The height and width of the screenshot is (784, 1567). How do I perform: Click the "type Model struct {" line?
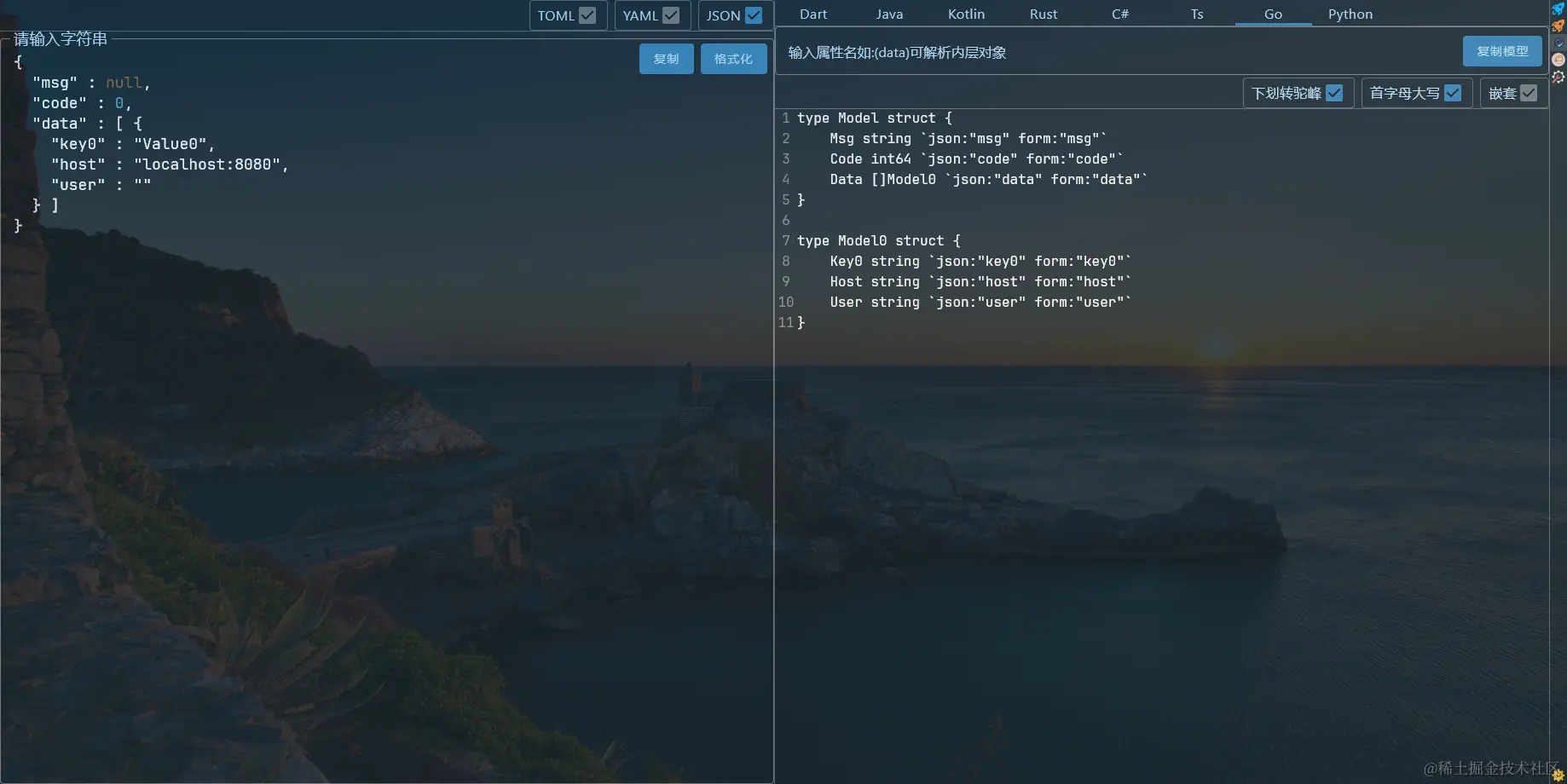(x=875, y=118)
